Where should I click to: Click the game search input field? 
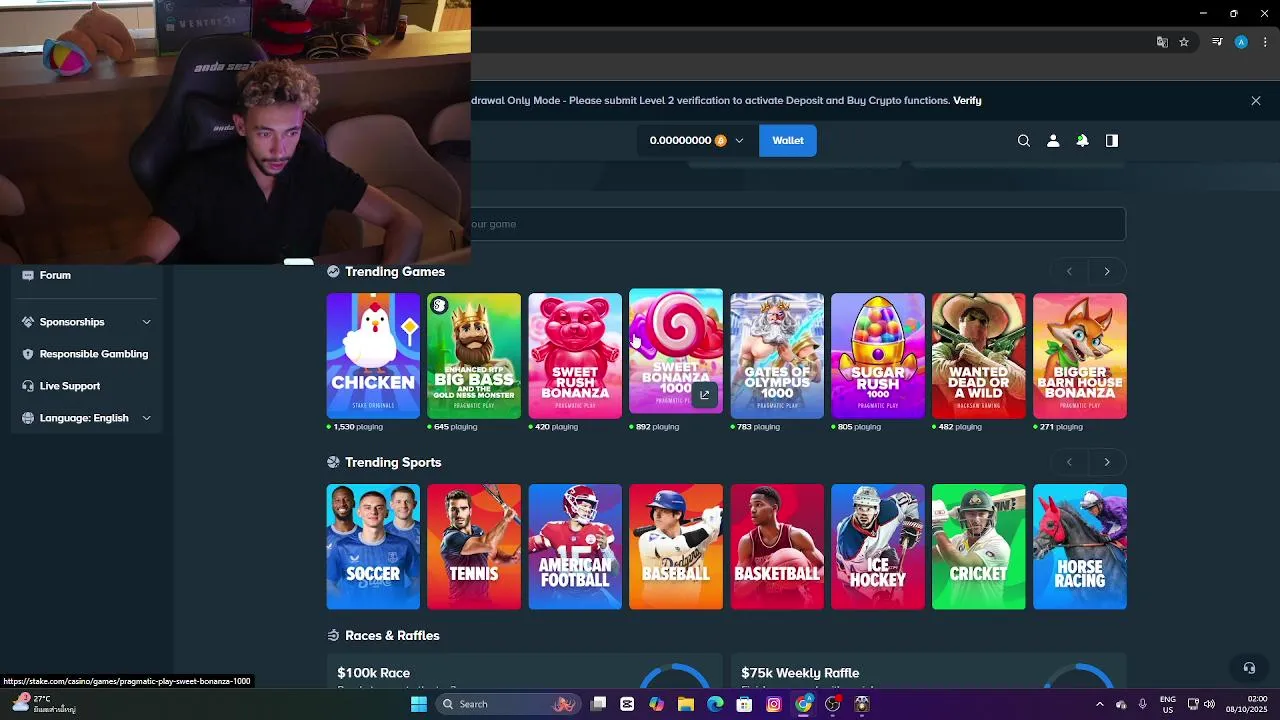[798, 224]
